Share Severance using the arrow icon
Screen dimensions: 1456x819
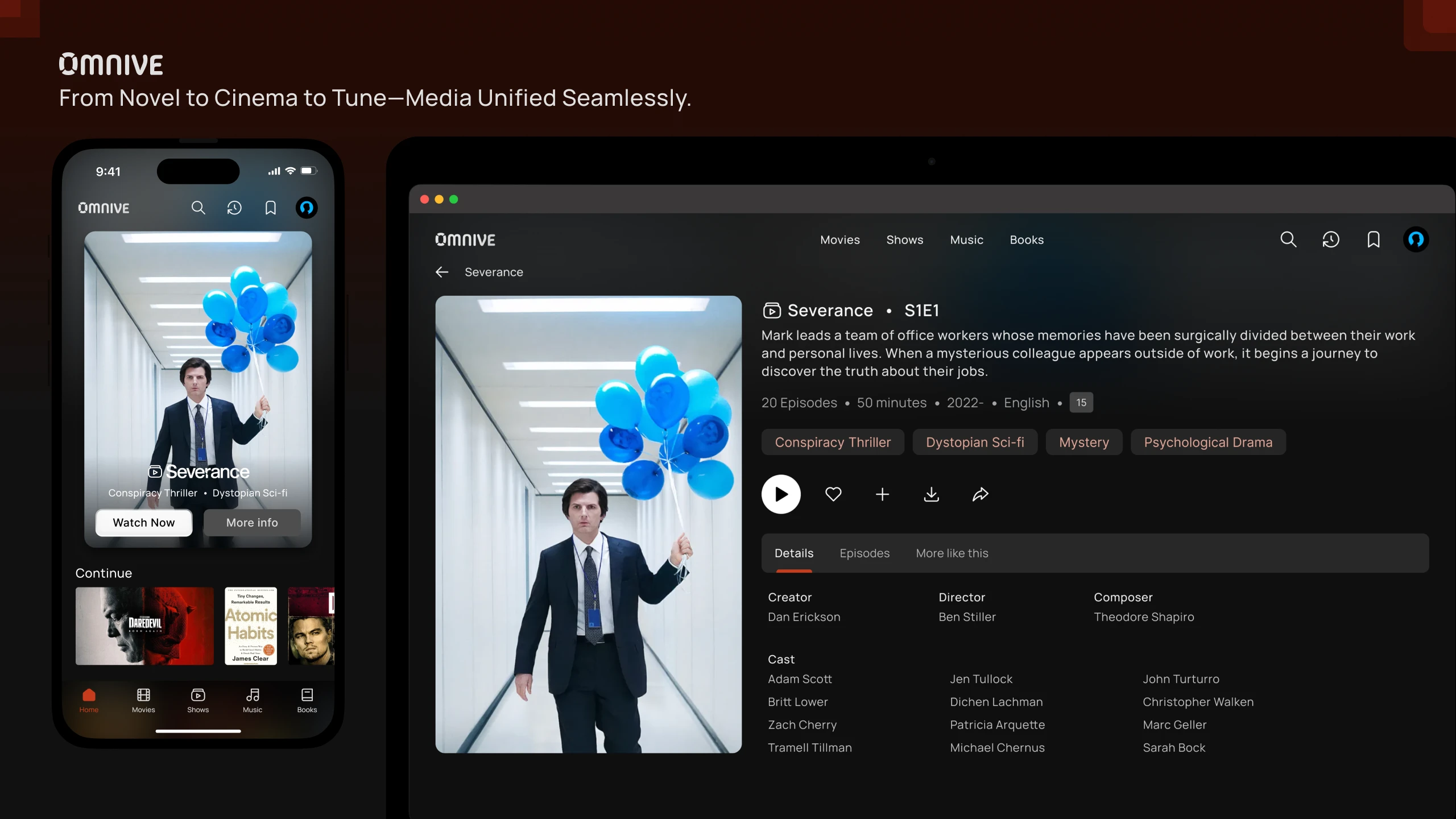(980, 494)
